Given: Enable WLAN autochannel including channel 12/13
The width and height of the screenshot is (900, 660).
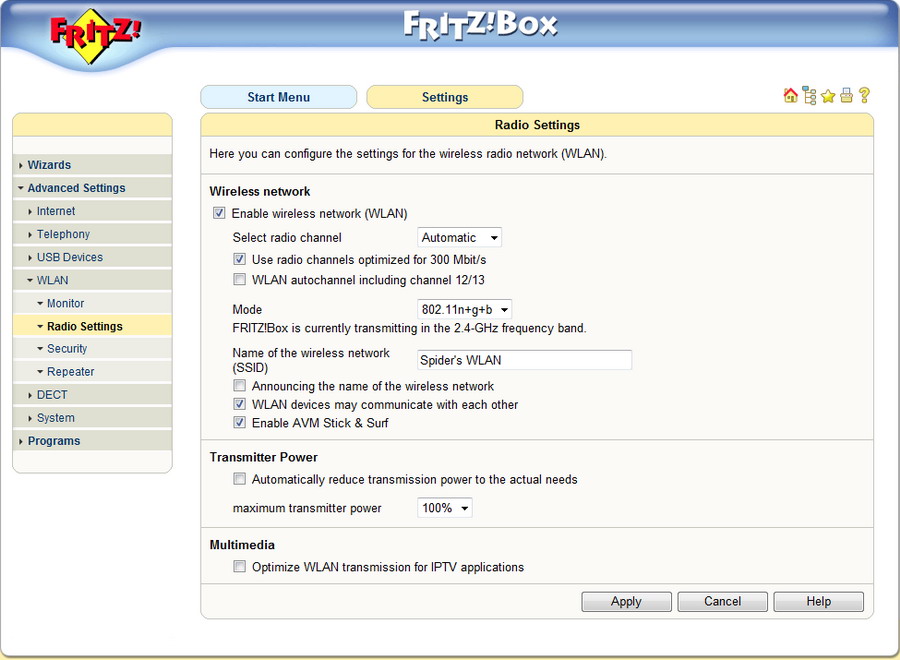Looking at the screenshot, I should click(x=239, y=280).
